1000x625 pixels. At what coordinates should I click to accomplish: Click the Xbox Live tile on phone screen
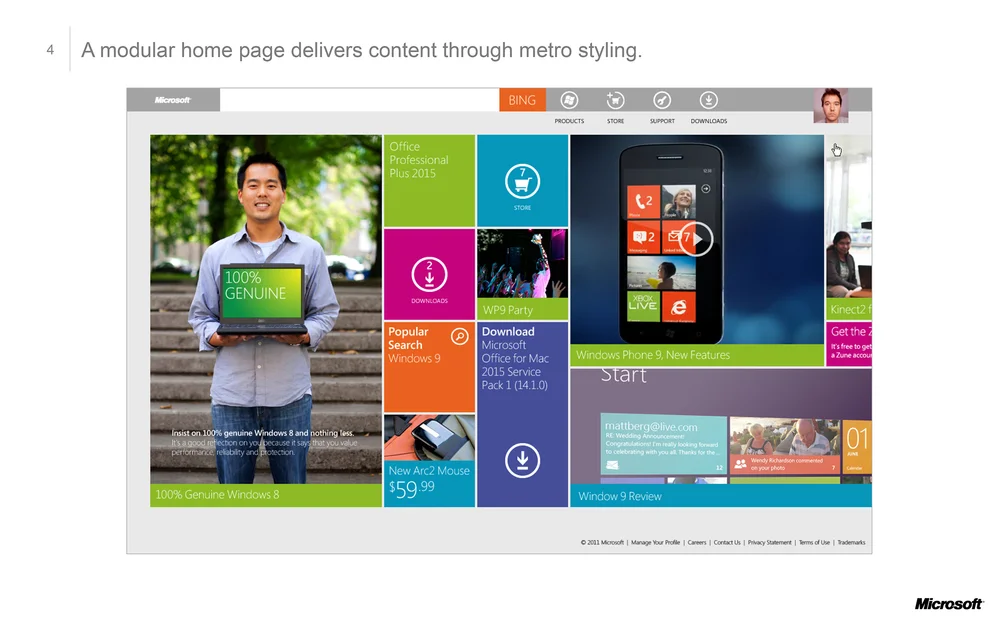[x=643, y=306]
